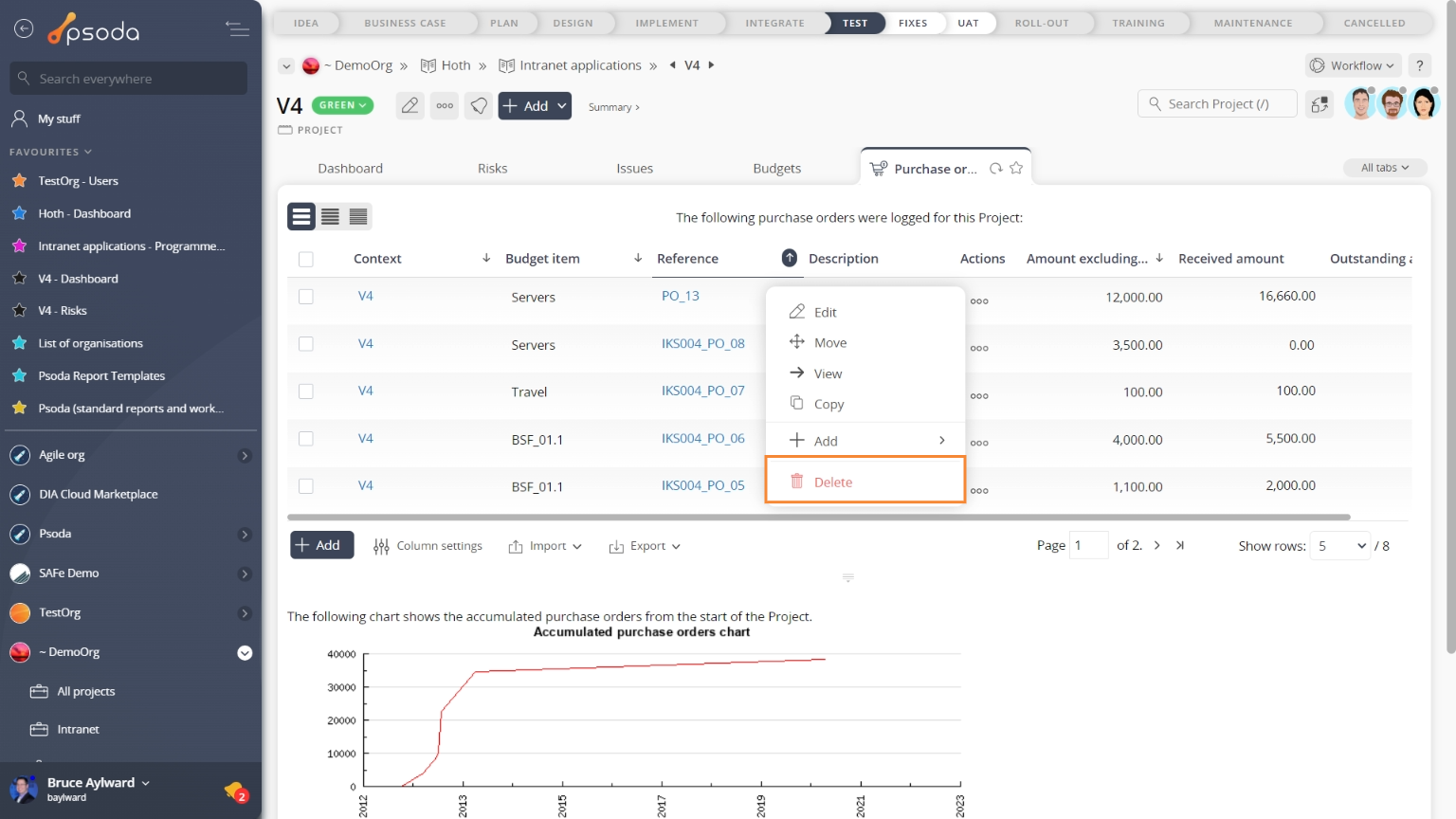The image size is (1456, 819).
Task: Click the sort indicator on the Reference column
Action: point(789,258)
